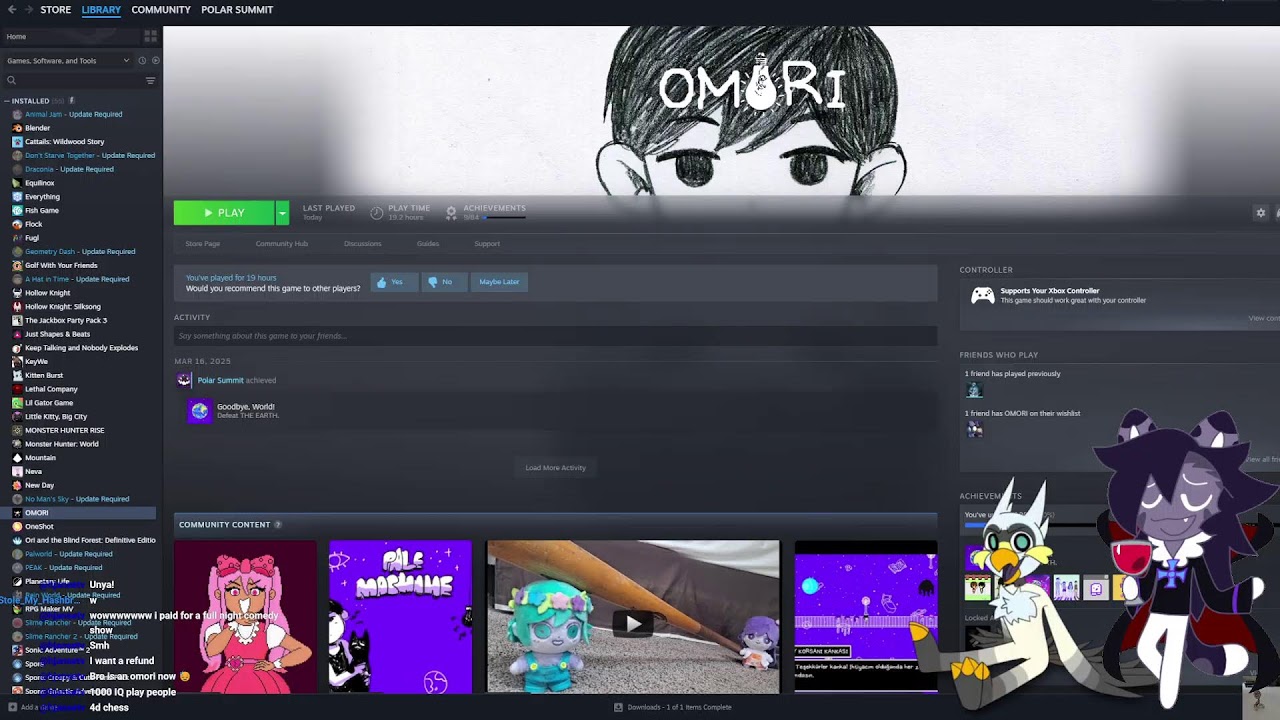Select Geometry Dash - Update Required
Viewport: 1280px width, 720px height.
(x=80, y=252)
